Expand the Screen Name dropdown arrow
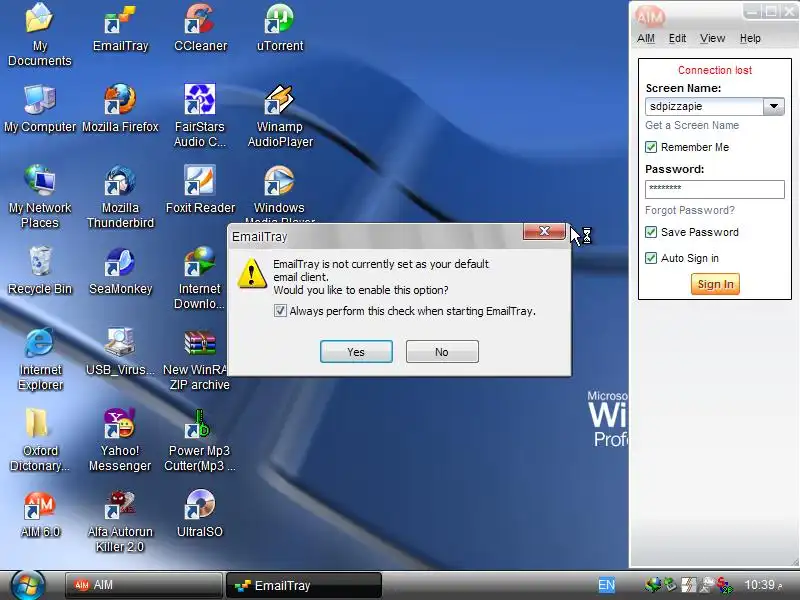The height and width of the screenshot is (600, 800). [773, 106]
